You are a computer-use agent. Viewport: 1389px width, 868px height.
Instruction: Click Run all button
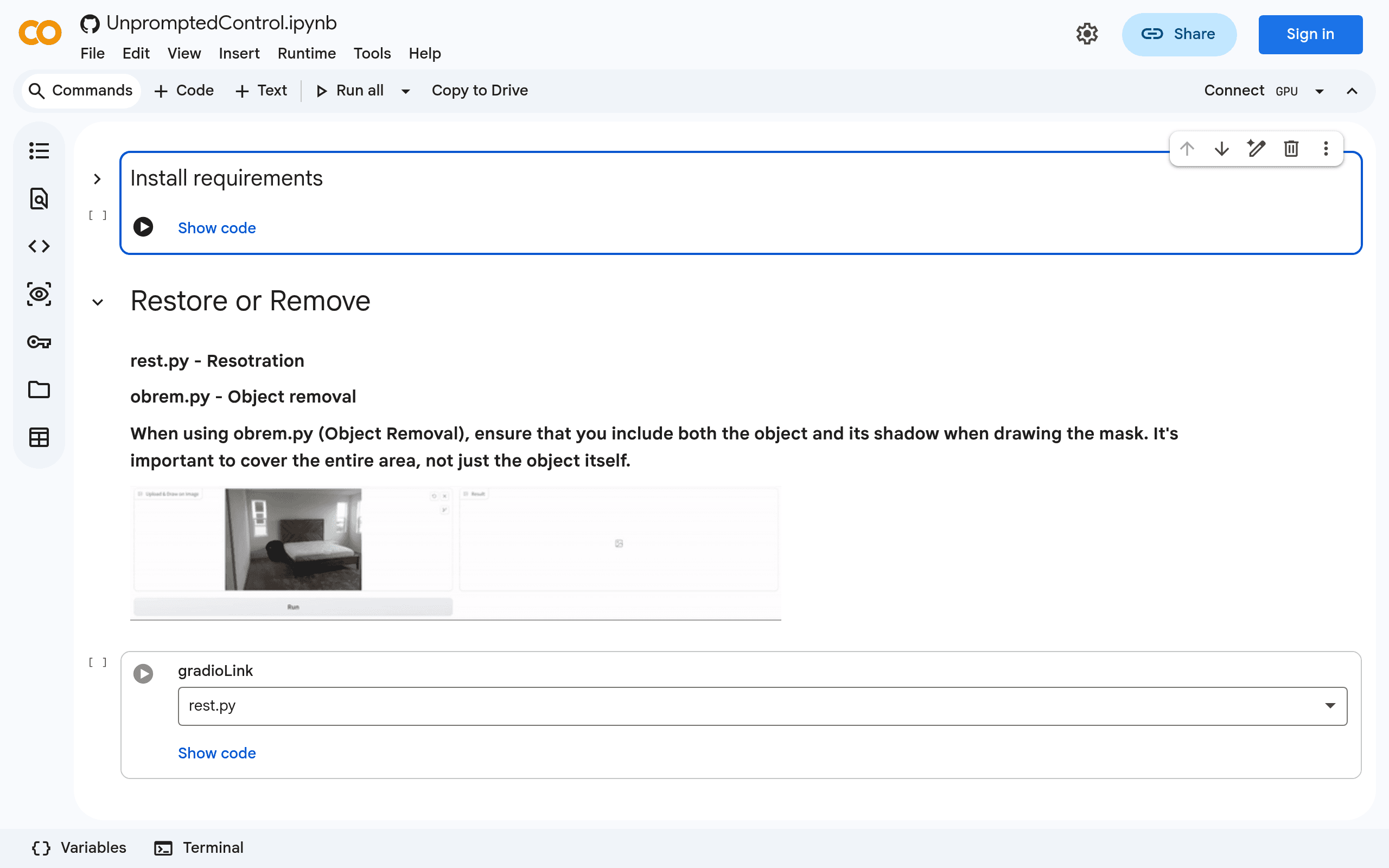(x=349, y=91)
